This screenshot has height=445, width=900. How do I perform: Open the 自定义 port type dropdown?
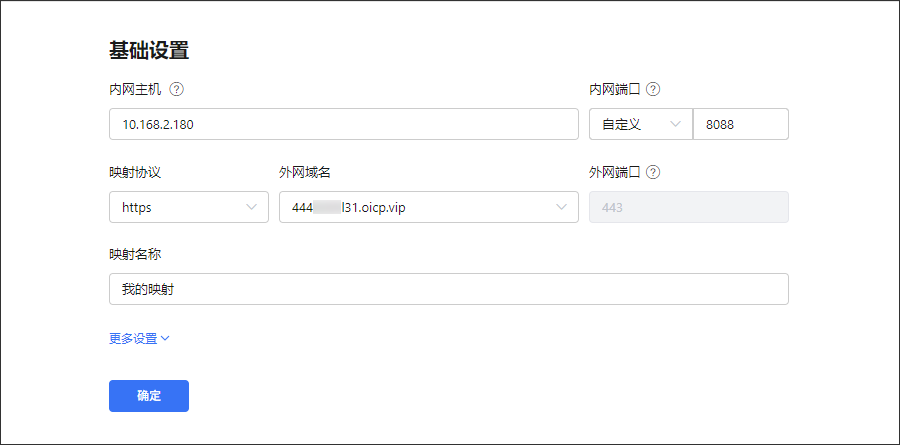pyautogui.click(x=640, y=124)
